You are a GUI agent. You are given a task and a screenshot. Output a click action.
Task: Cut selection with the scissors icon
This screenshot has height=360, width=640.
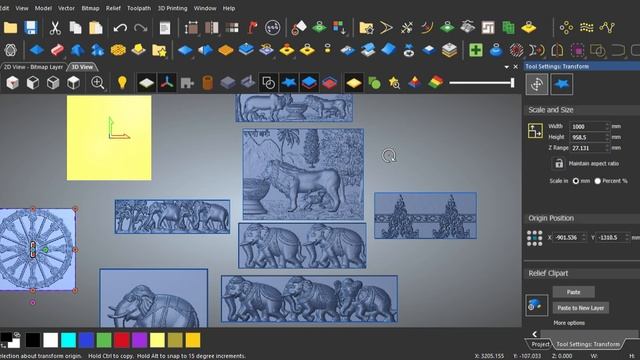55,28
